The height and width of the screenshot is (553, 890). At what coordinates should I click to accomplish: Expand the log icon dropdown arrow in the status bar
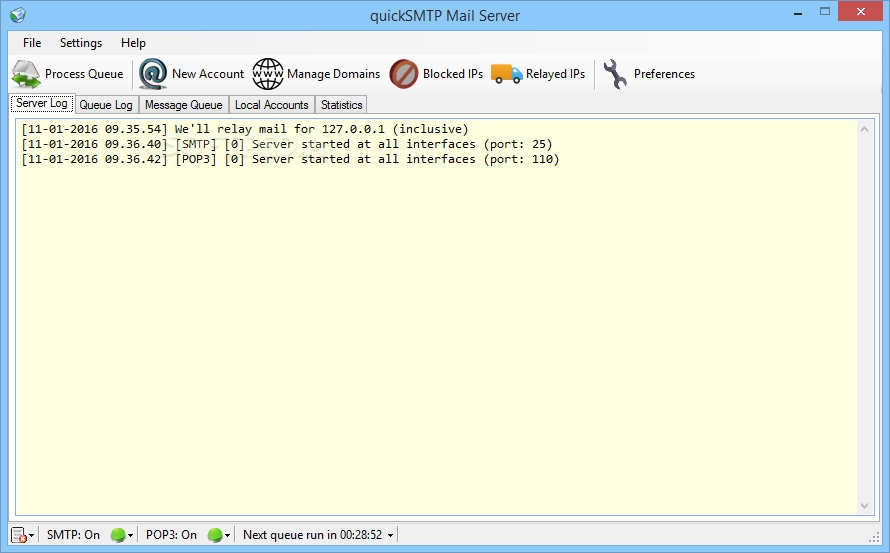(x=32, y=535)
